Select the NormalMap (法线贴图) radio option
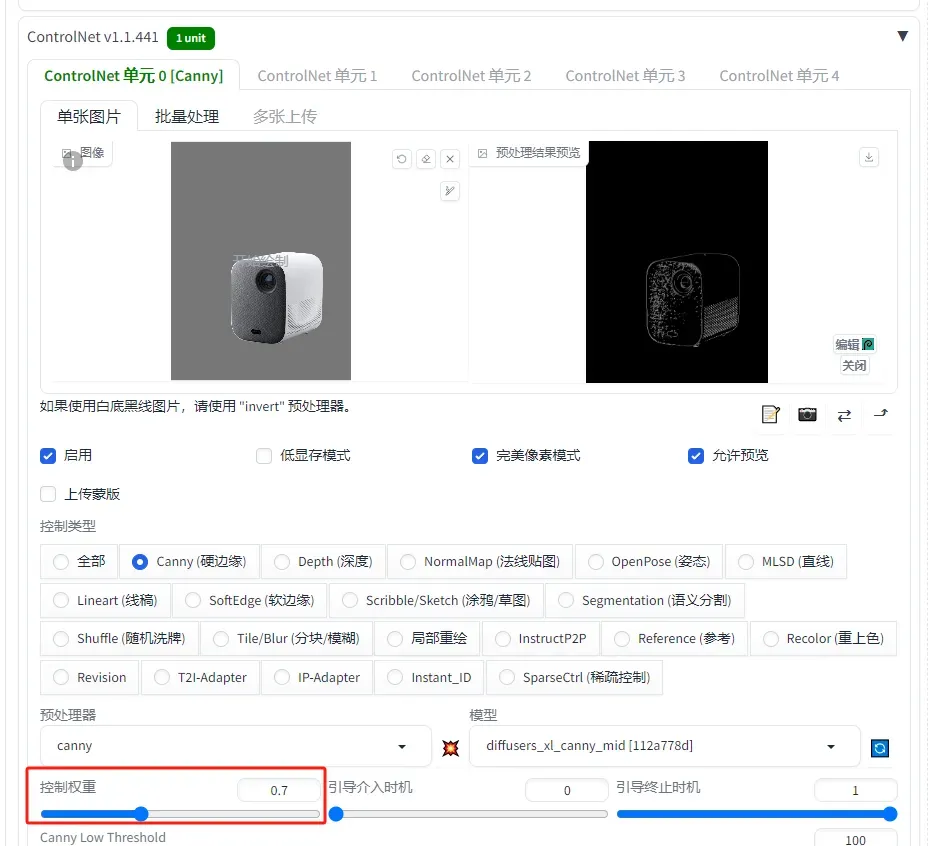 coord(480,562)
